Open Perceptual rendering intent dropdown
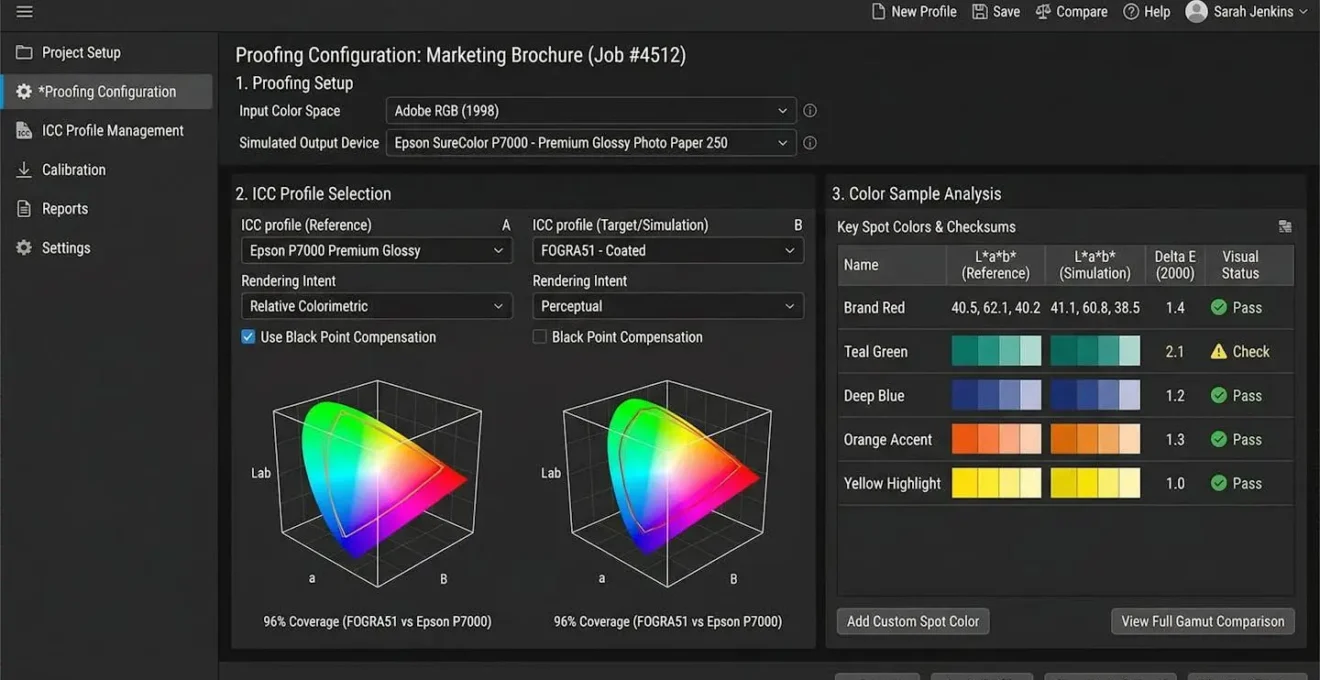 coord(668,306)
